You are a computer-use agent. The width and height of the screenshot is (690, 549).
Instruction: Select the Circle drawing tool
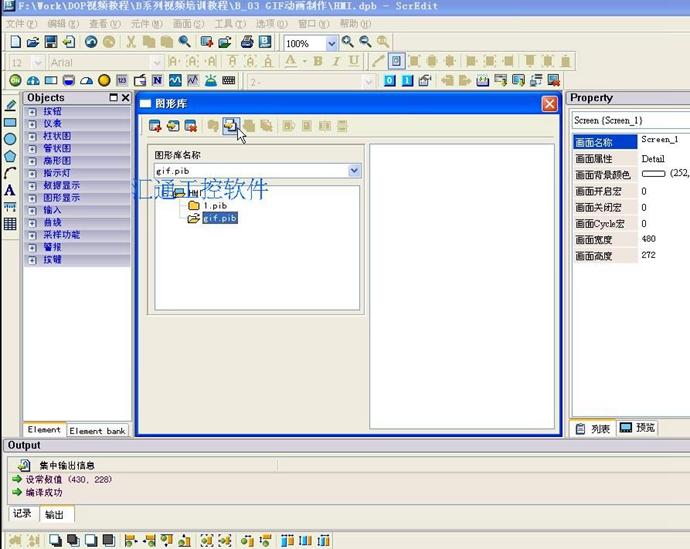point(10,139)
